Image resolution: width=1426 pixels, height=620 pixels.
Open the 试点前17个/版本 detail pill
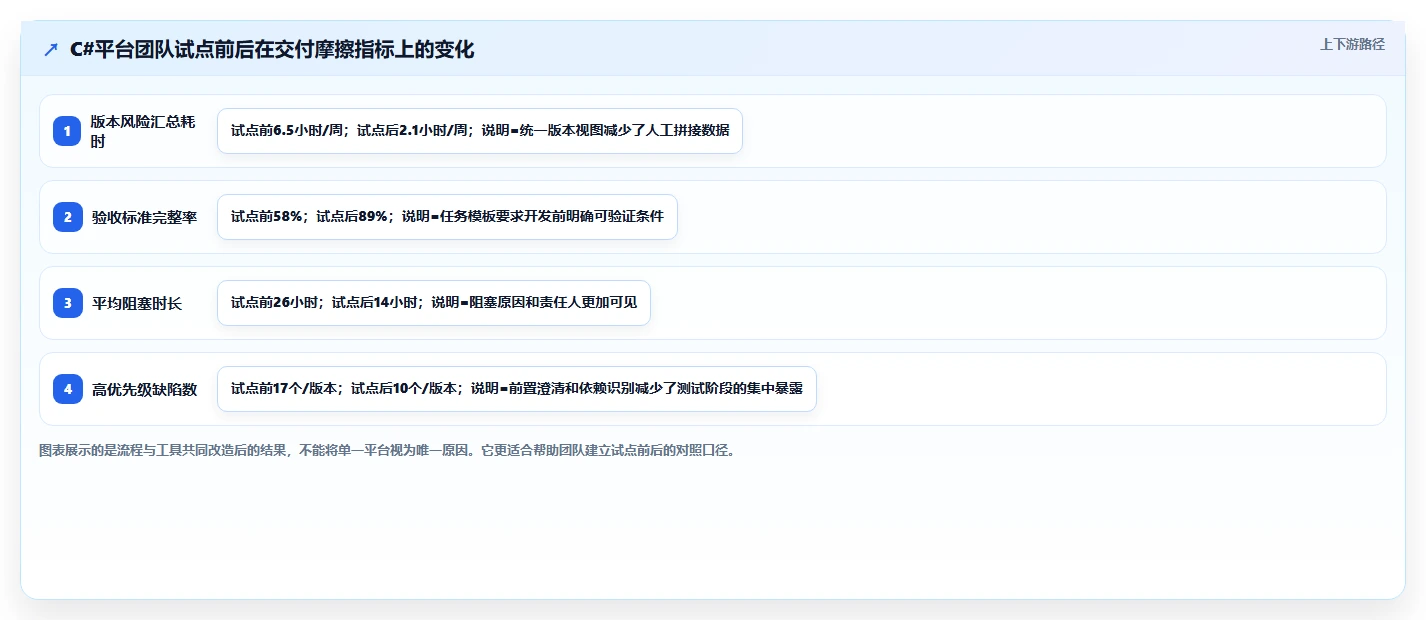coord(517,389)
